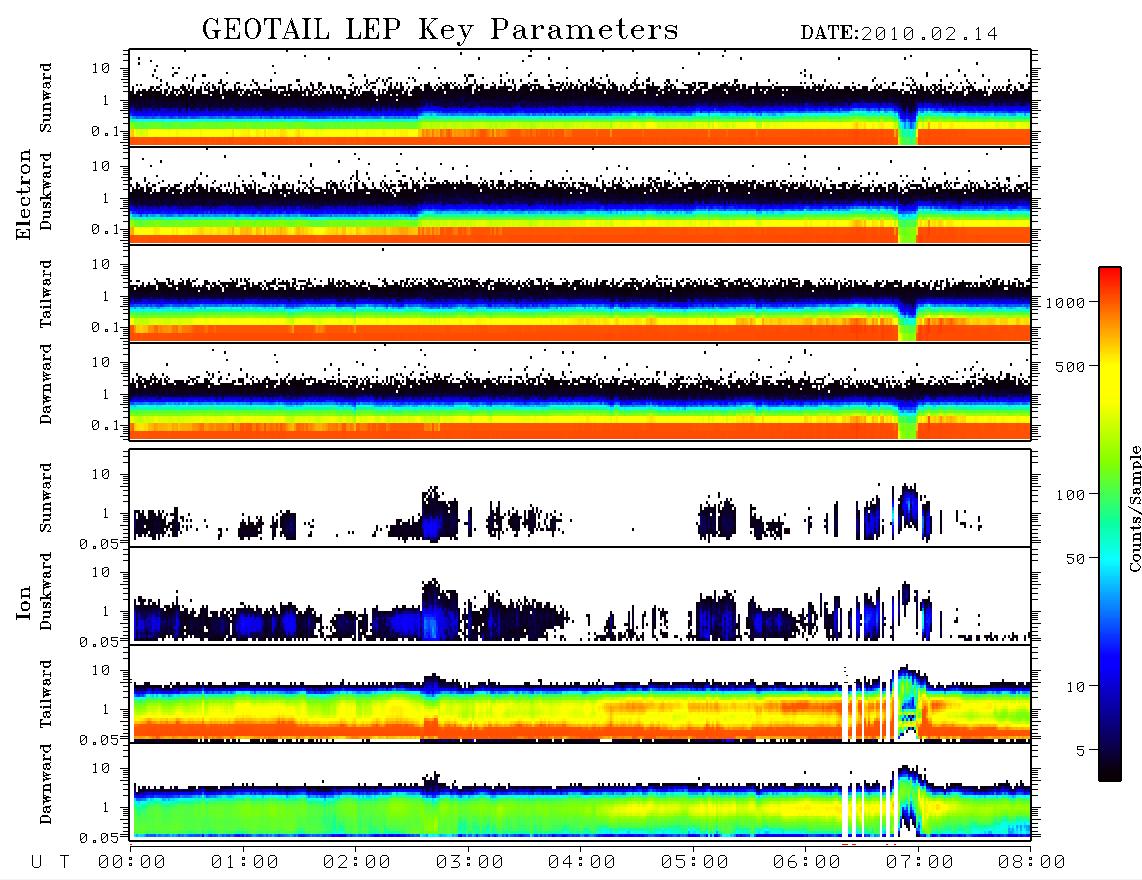Select the Electron Duskward spectrogram panel
Image resolution: width=1142 pixels, height=880 pixels.
[x=580, y=196]
